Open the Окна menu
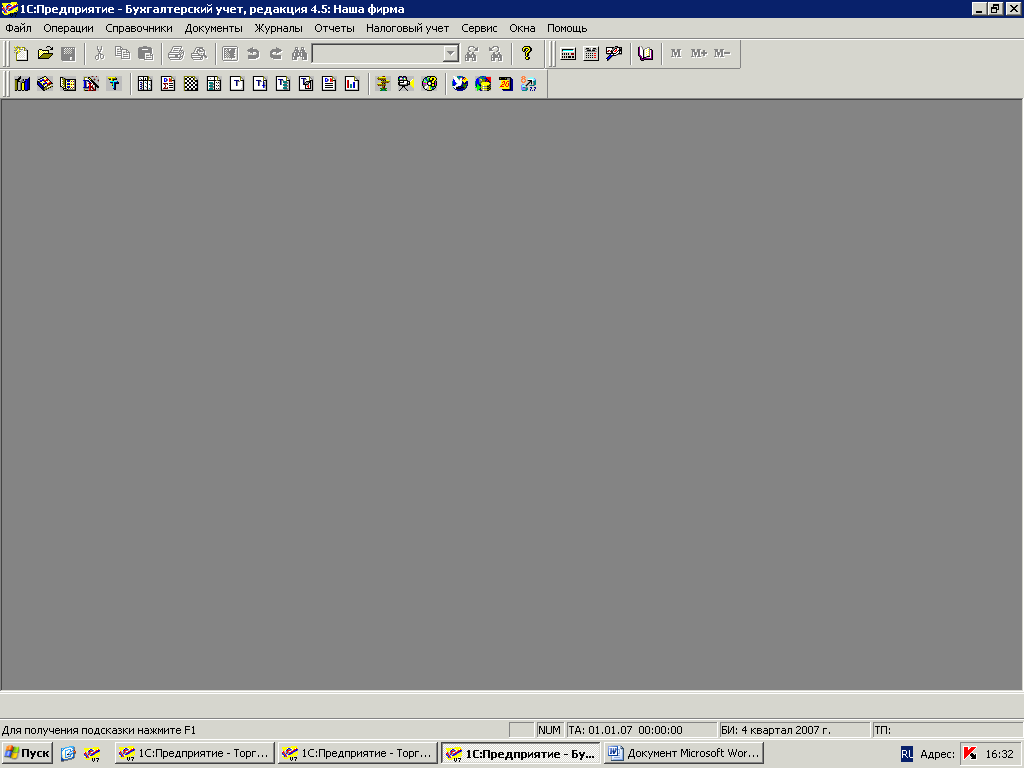Screen dimensions: 1024x768 tap(522, 28)
